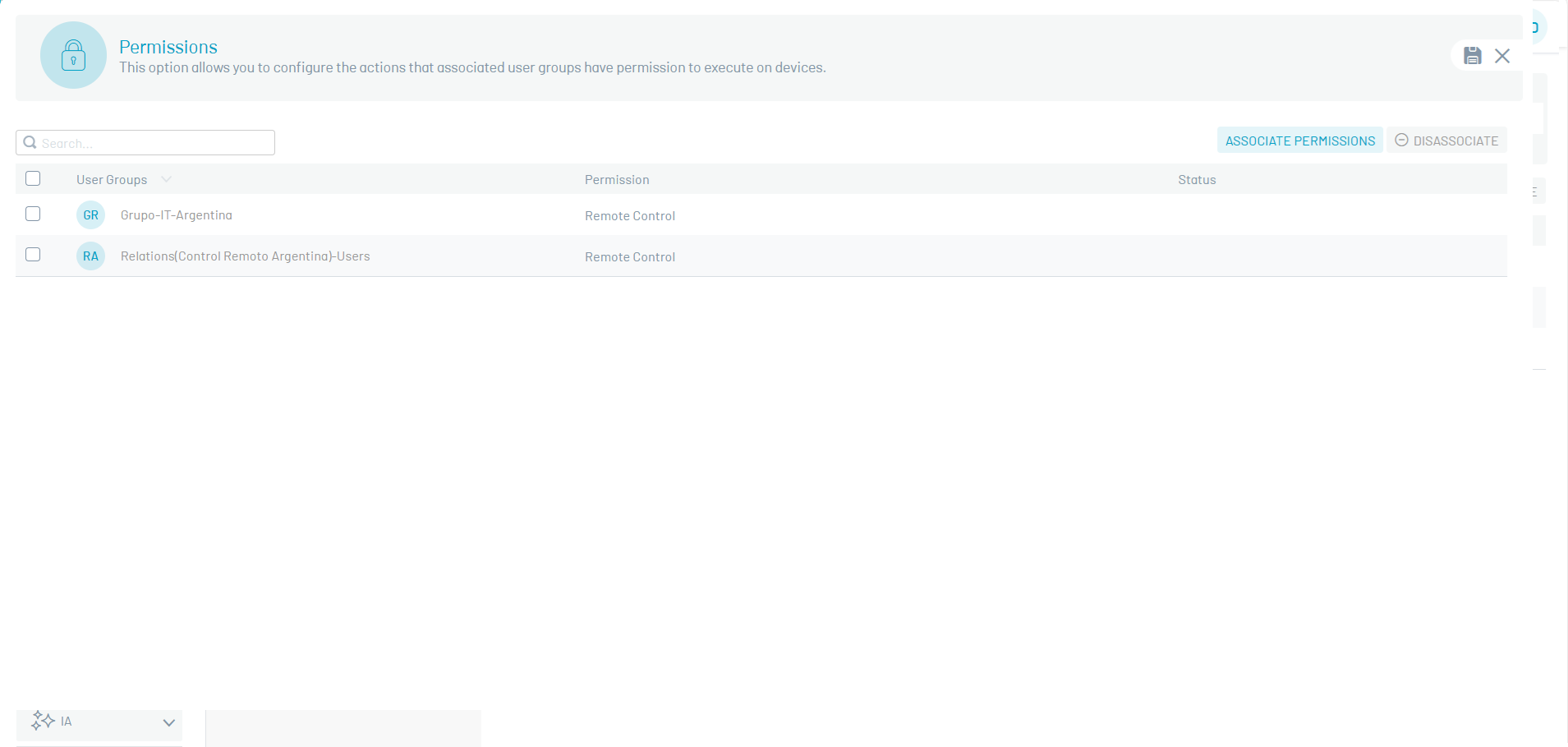Select the Relations(Control Remoto Argentina)-Users group name
This screenshot has width=1568, height=747.
(245, 256)
